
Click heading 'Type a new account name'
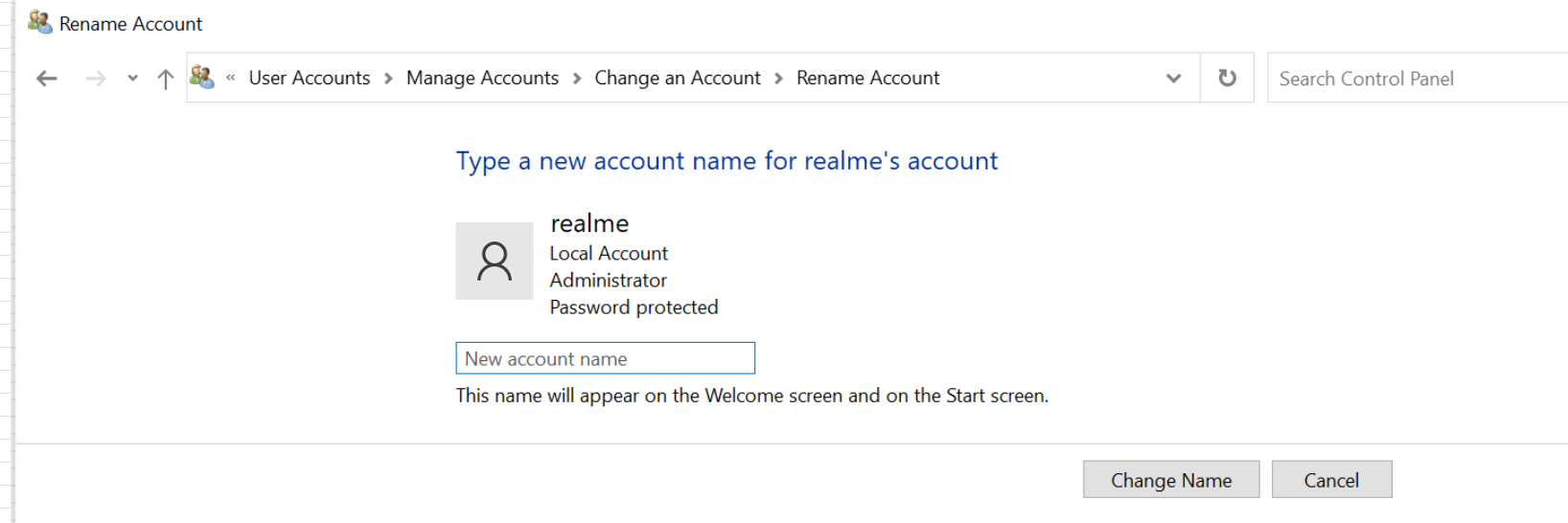coord(726,161)
